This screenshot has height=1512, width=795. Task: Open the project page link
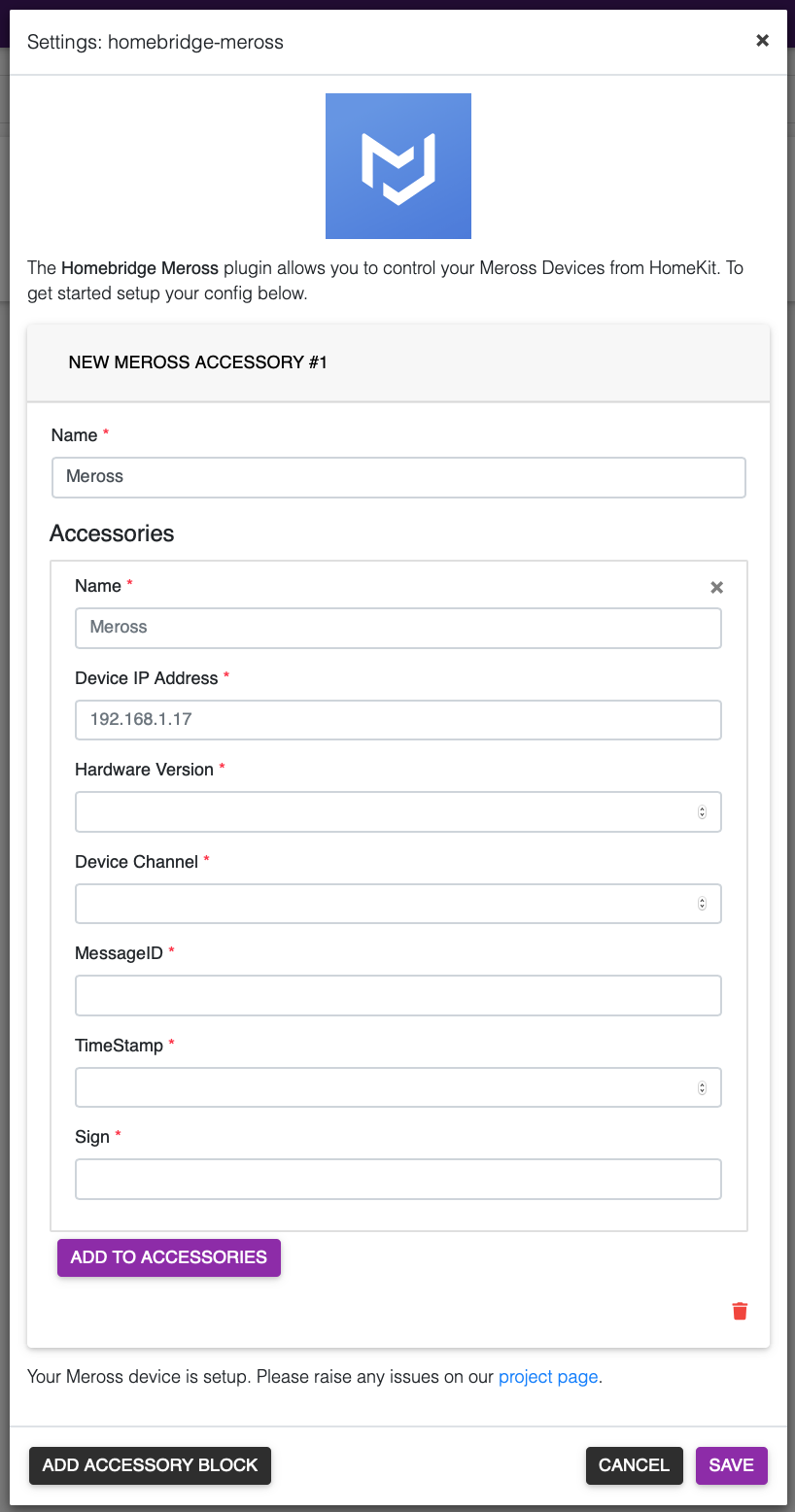click(547, 1376)
